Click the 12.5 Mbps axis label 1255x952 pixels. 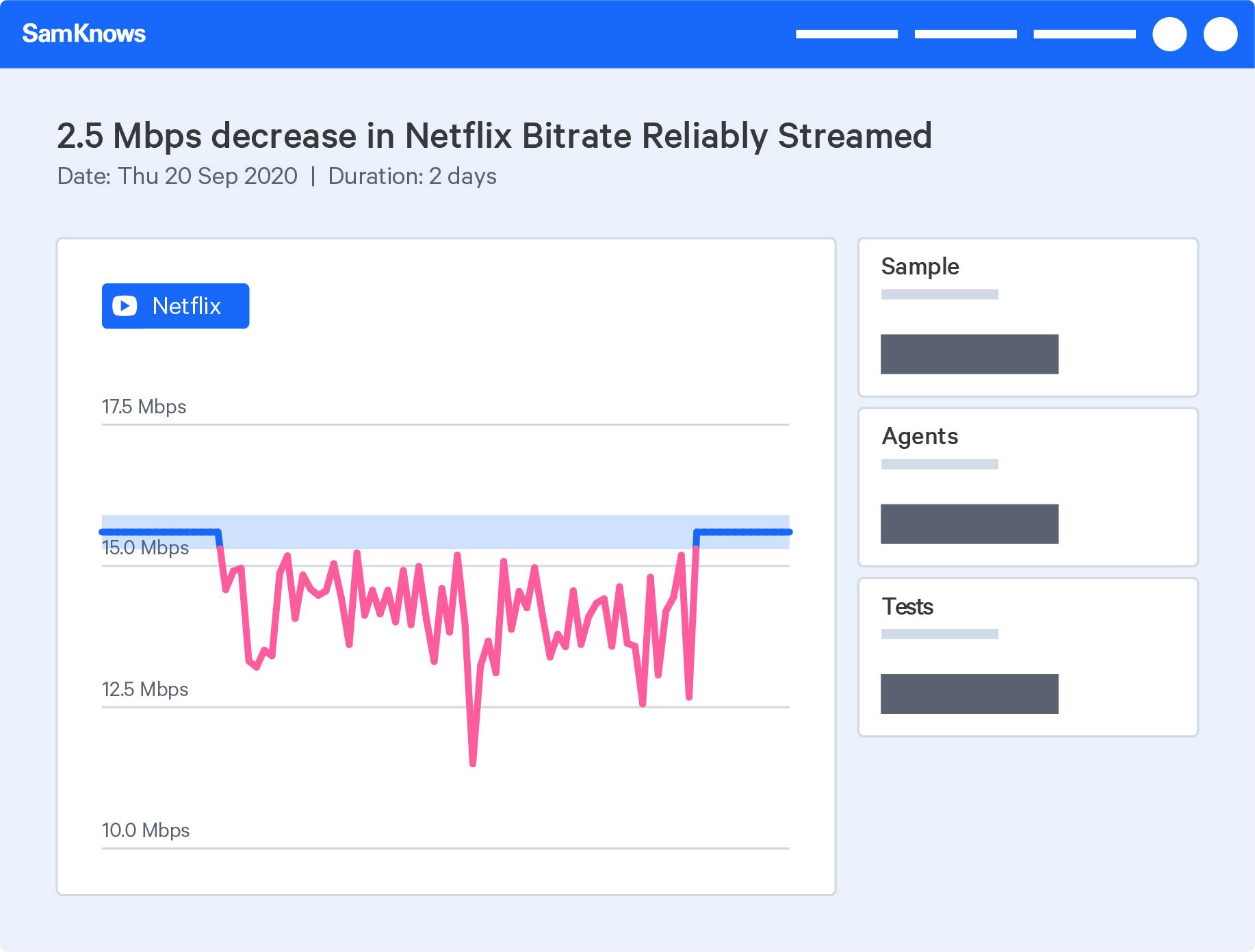pyautogui.click(x=145, y=689)
